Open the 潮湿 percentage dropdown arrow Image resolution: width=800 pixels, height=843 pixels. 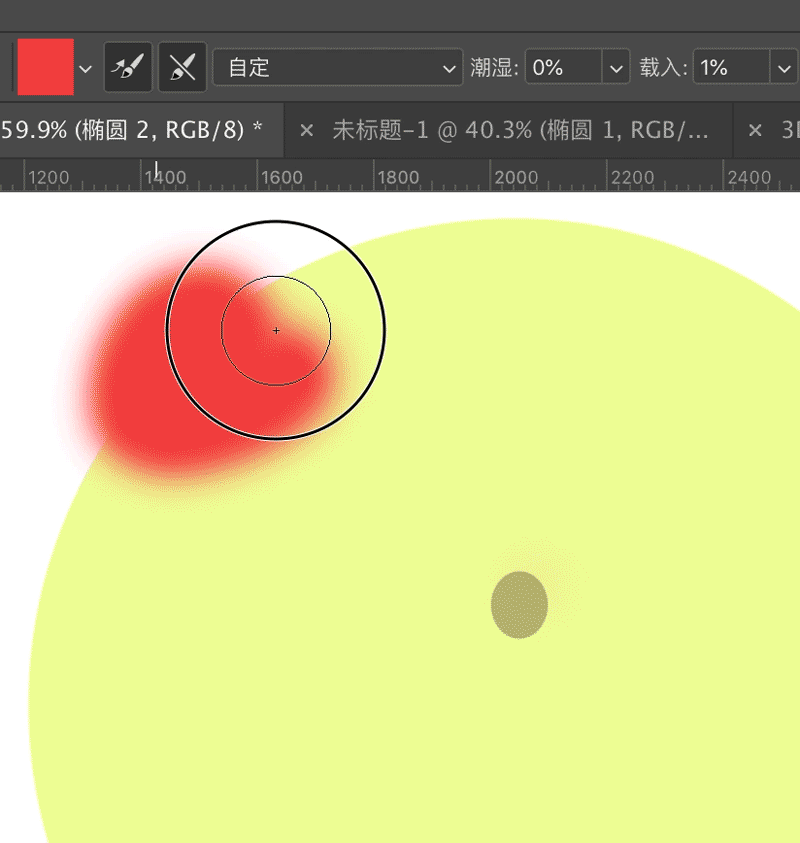coord(616,68)
